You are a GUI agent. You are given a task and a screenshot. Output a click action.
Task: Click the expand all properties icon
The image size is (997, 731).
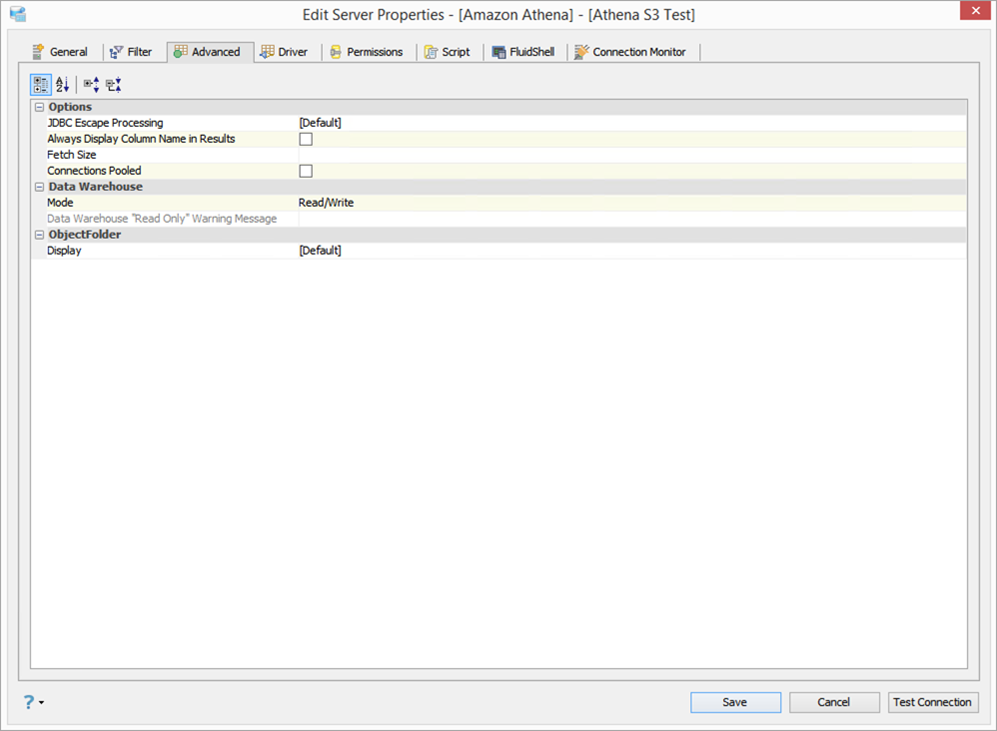(92, 85)
